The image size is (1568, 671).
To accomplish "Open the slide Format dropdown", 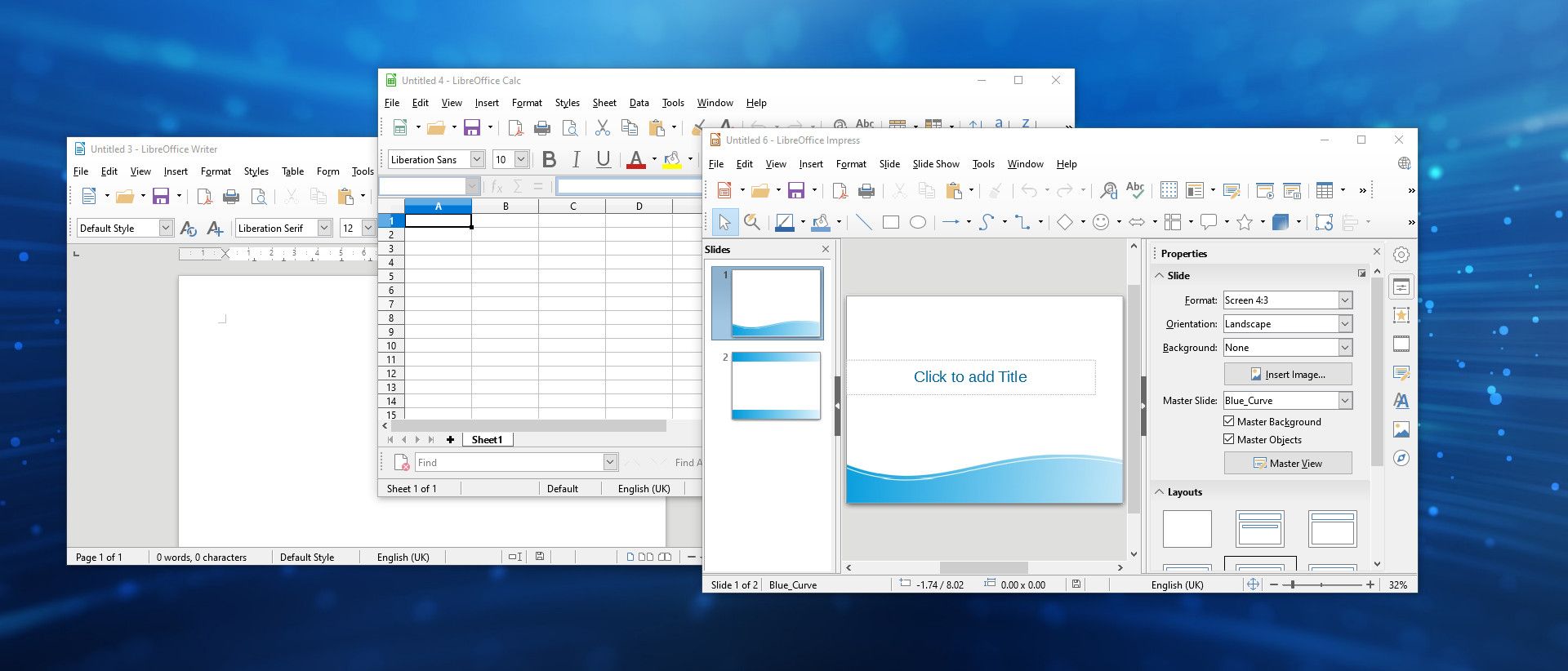I will pos(1344,300).
